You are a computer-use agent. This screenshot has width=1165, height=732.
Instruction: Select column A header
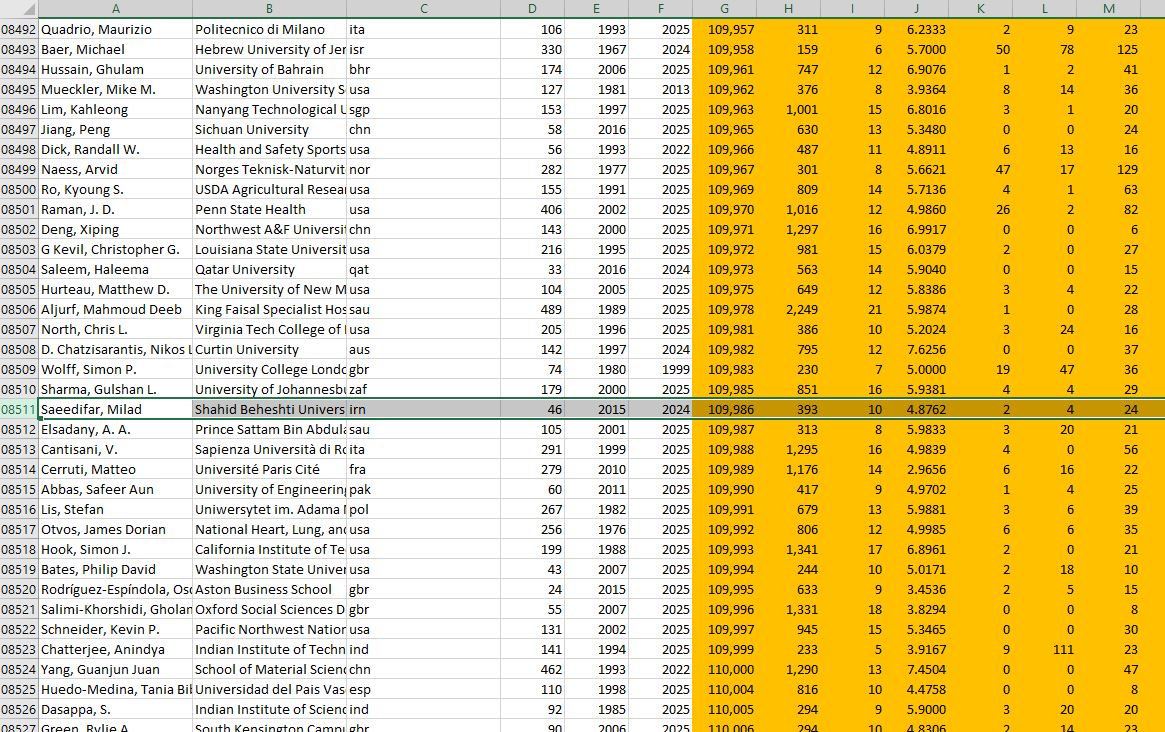pyautogui.click(x=115, y=9)
